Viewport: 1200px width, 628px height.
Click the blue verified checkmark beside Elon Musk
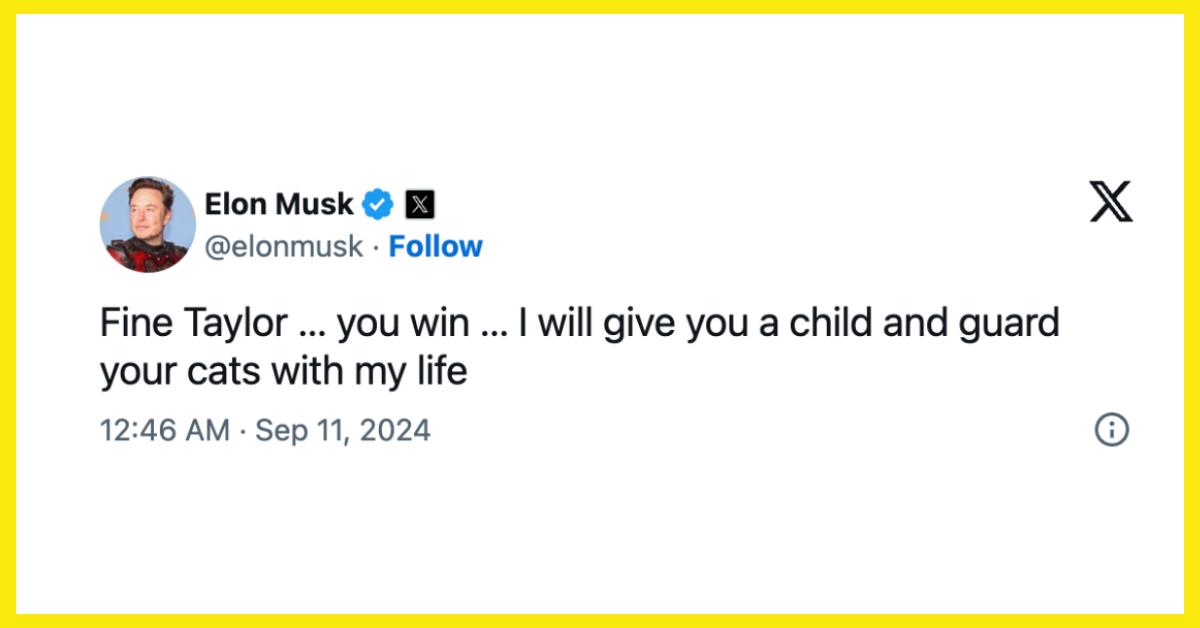click(376, 204)
